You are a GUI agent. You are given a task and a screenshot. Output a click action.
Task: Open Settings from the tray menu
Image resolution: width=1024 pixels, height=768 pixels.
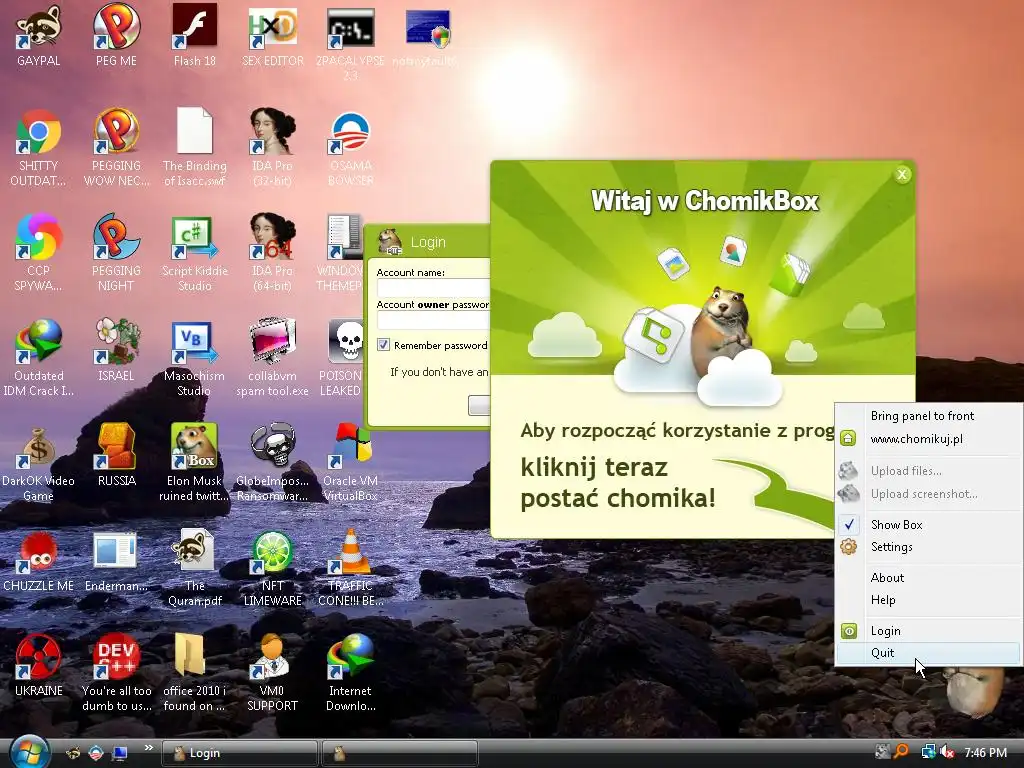(928, 547)
